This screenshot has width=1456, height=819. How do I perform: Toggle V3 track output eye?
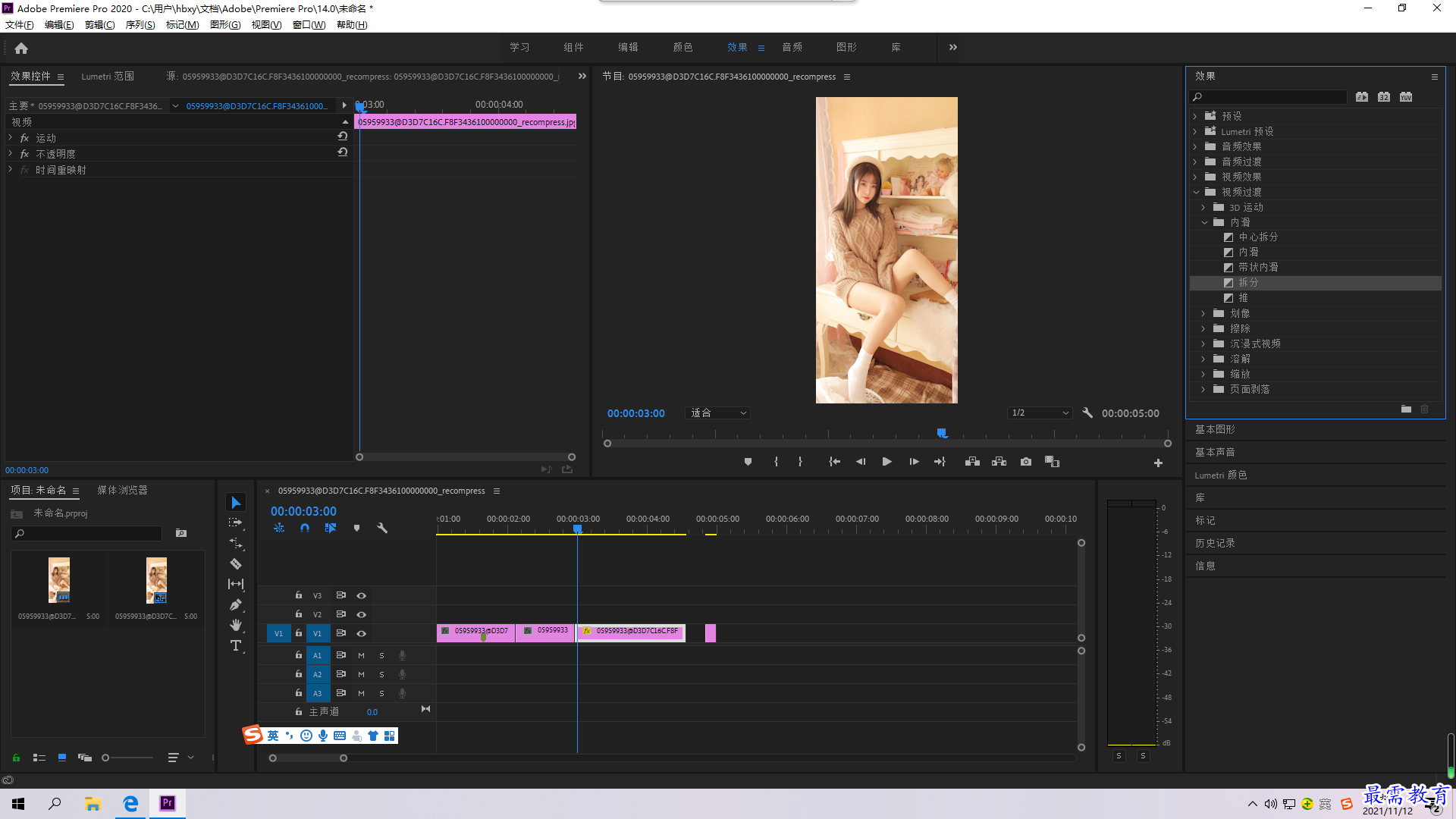(362, 596)
